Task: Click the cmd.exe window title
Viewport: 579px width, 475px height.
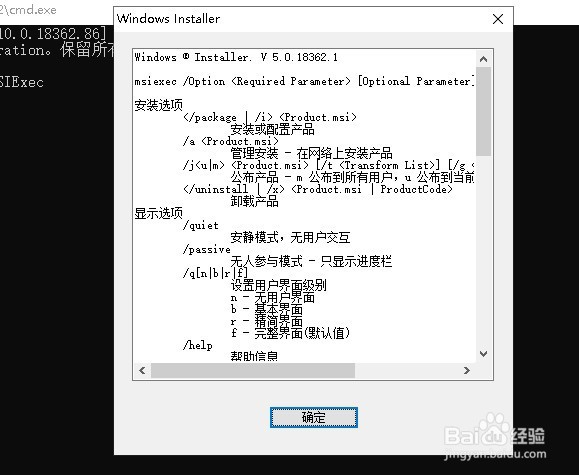Action: pyautogui.click(x=28, y=10)
